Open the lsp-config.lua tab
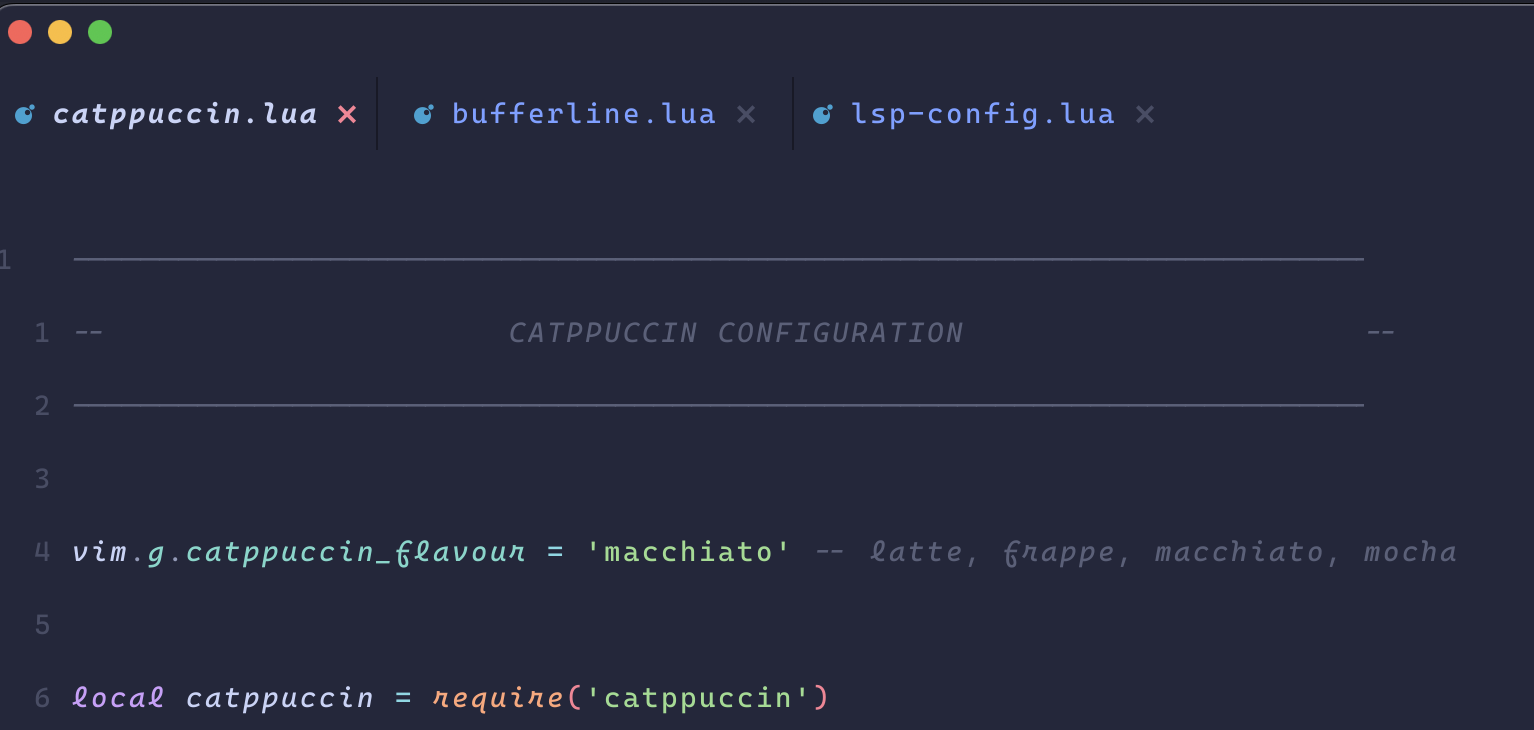 click(982, 113)
